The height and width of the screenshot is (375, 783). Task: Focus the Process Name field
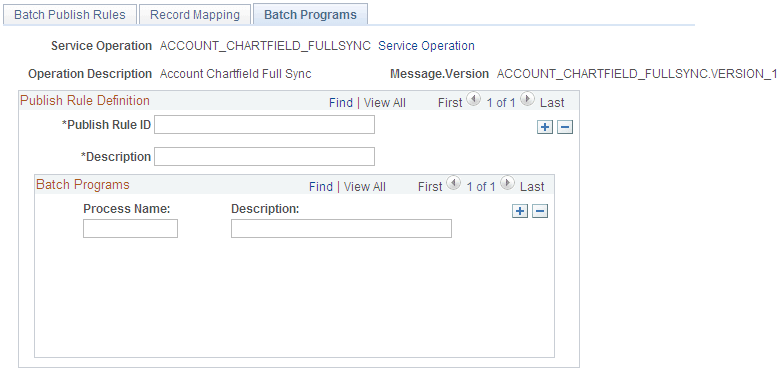click(130, 229)
